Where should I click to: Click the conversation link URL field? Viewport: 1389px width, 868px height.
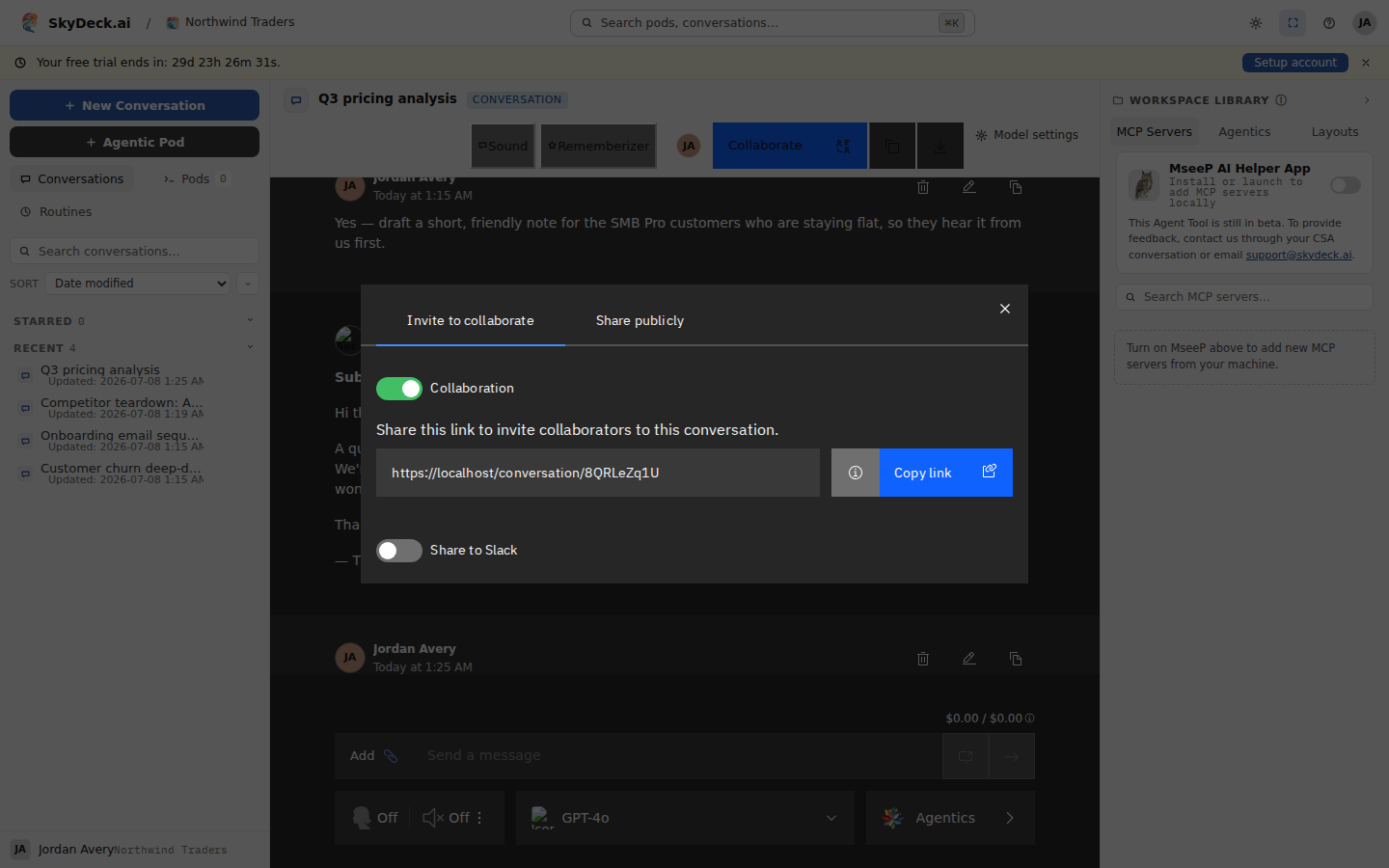598,473
